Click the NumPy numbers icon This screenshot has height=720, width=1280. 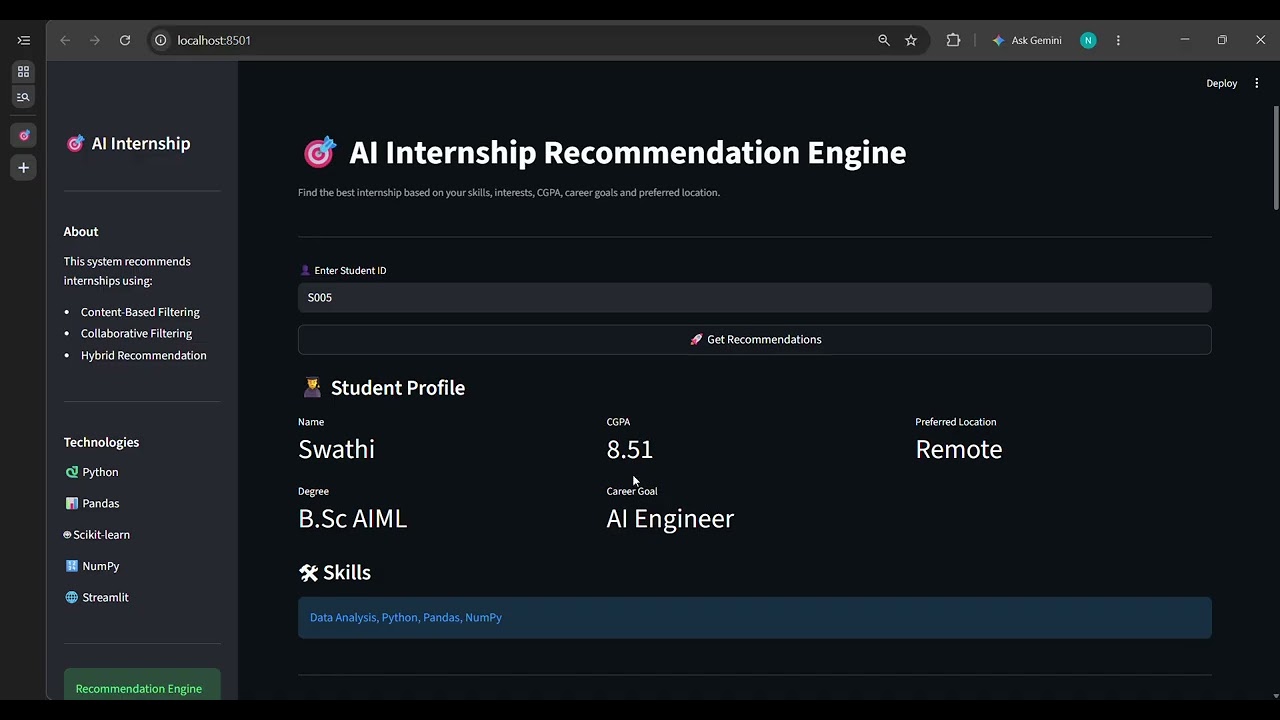(x=71, y=566)
